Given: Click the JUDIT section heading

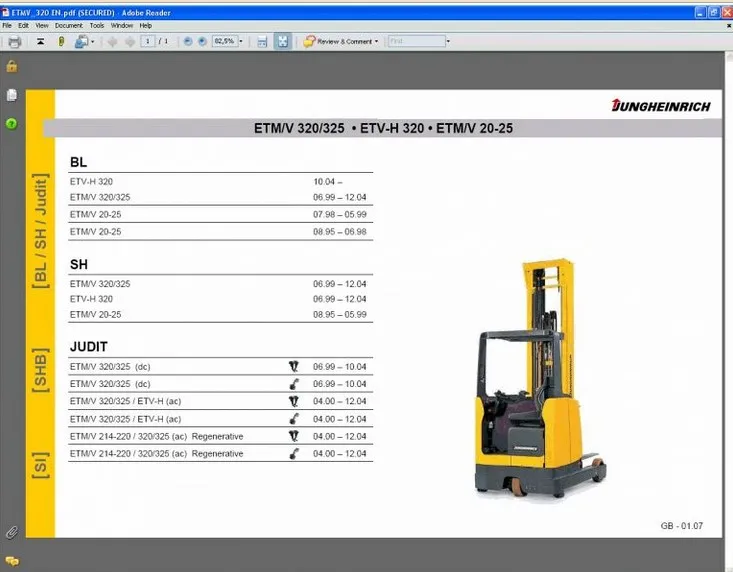Looking at the screenshot, I should tap(89, 347).
